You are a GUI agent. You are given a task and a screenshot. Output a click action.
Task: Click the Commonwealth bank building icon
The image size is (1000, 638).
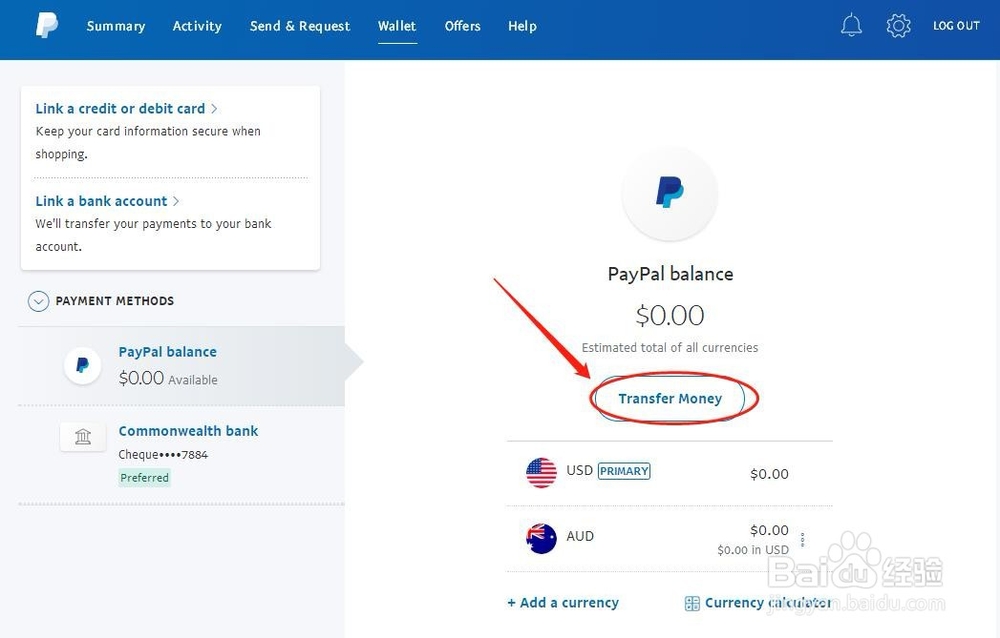point(83,436)
